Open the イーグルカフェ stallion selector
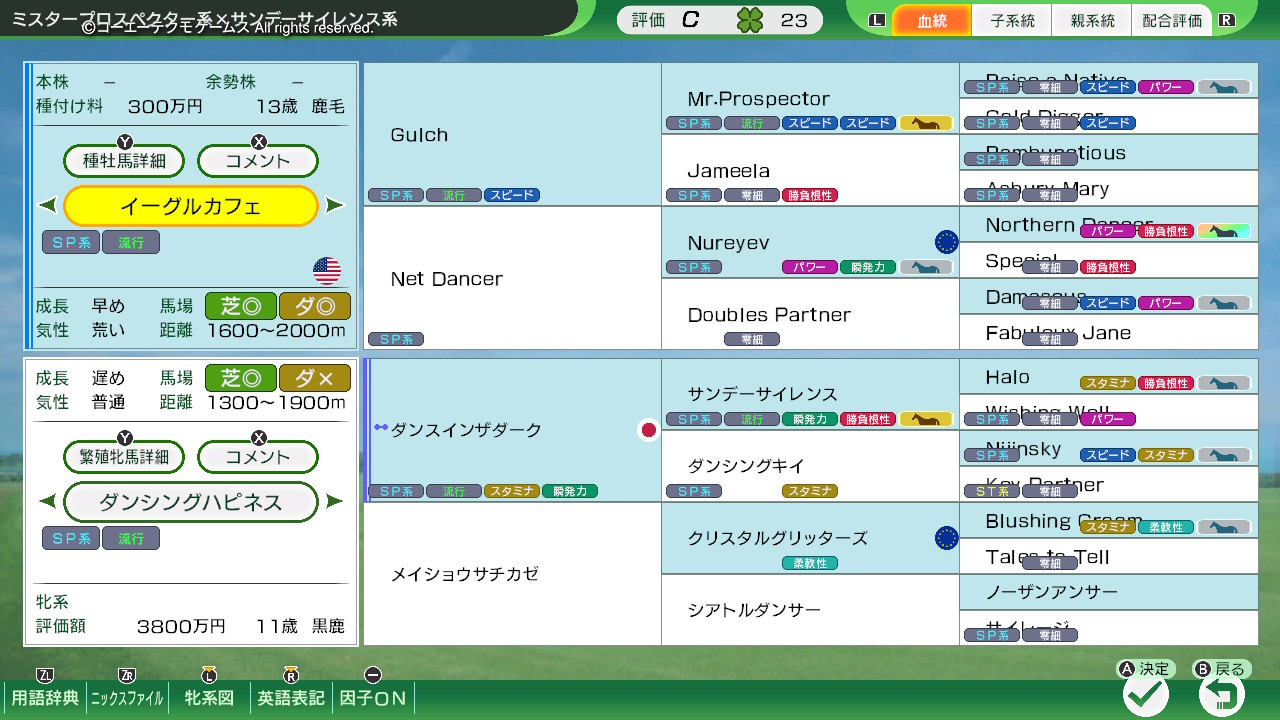The height and width of the screenshot is (720, 1280). pos(191,206)
